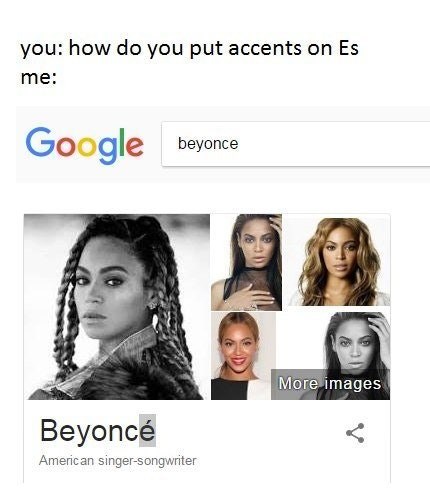
Task: Click the word beyonce inside search field
Action: point(208,144)
